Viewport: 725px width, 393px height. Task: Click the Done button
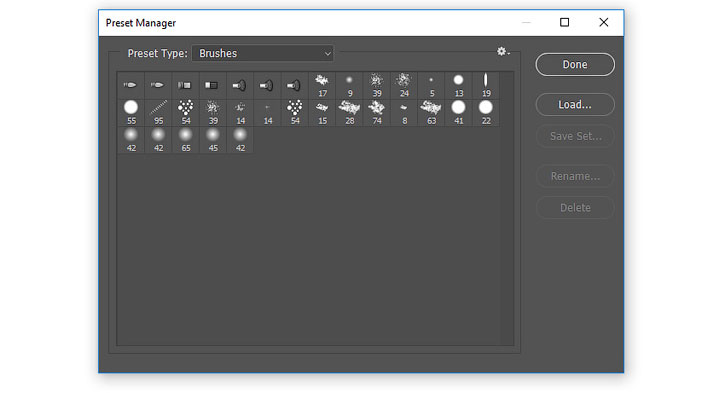(575, 64)
